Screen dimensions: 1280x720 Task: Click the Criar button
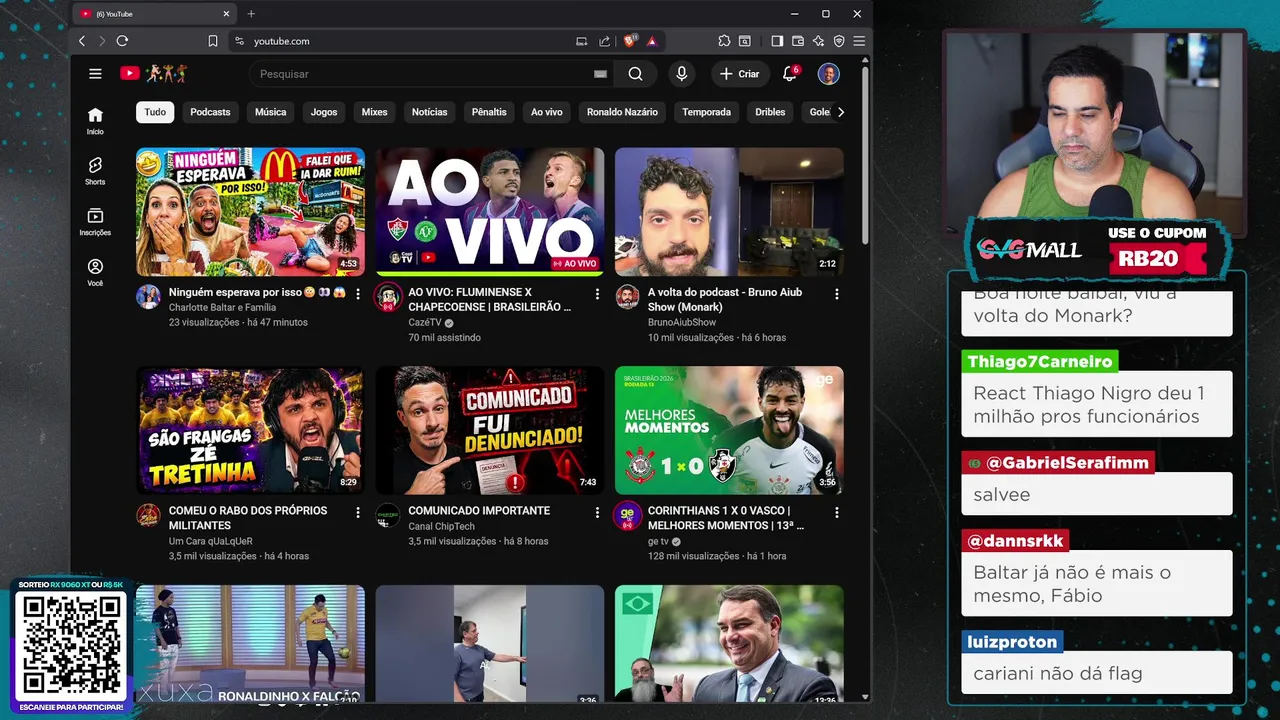point(740,74)
